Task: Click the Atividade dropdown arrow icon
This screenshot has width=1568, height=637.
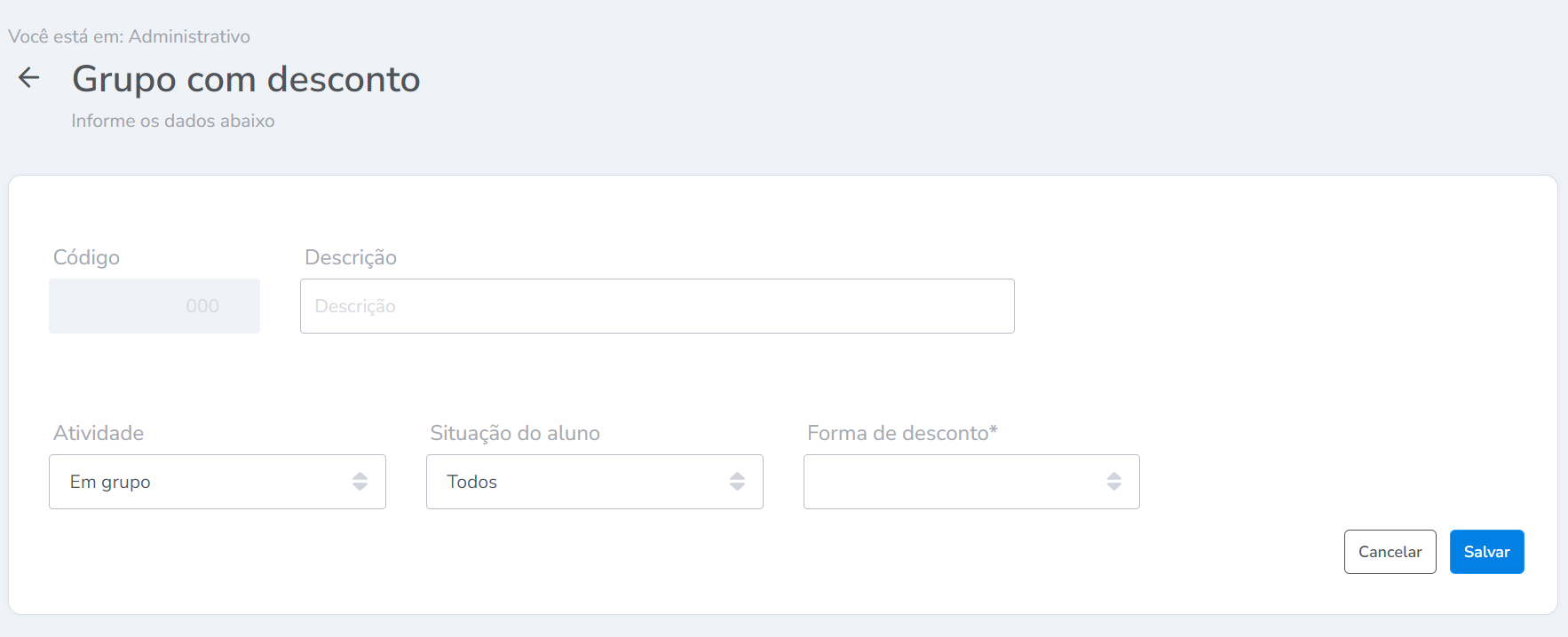Action: coord(360,482)
